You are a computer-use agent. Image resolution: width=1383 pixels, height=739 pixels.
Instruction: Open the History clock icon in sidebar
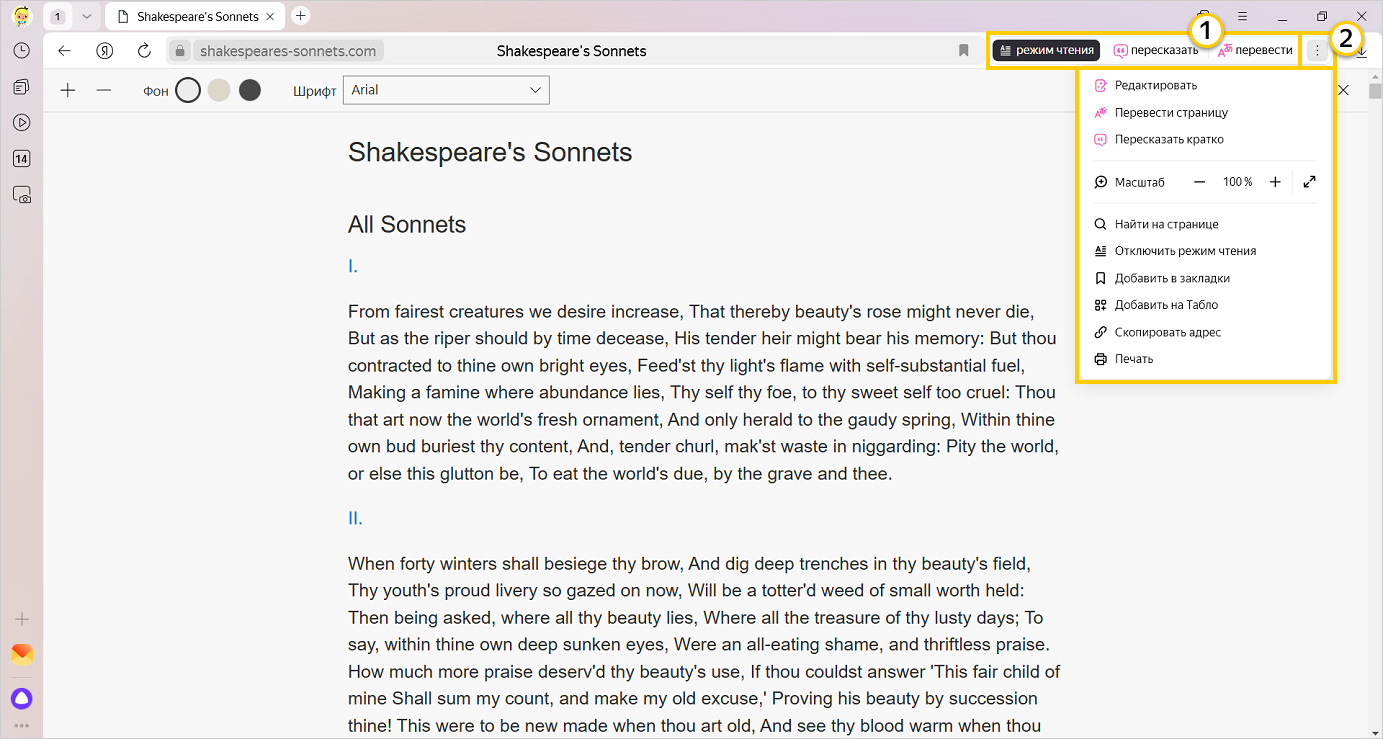[x=22, y=50]
